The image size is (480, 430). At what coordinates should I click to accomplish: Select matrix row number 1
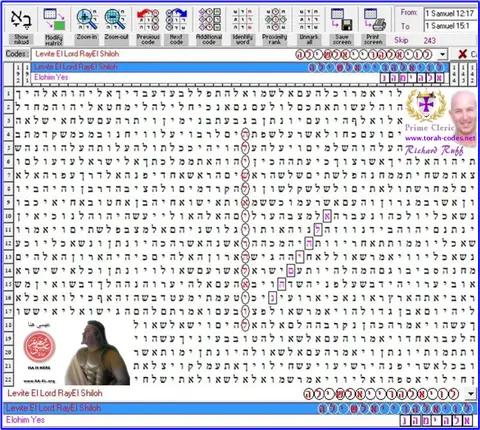tap(8, 94)
